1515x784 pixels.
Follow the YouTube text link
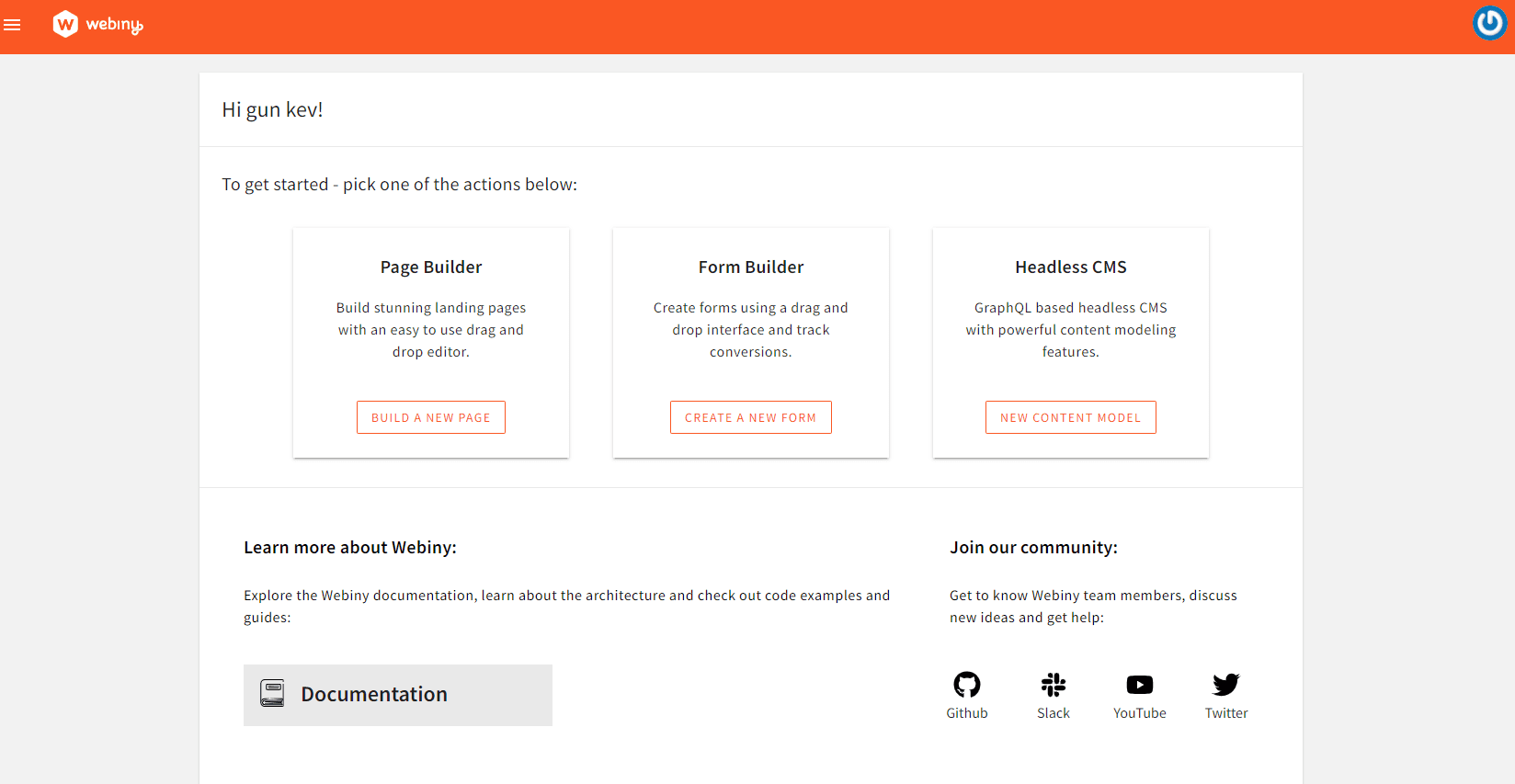click(1140, 713)
